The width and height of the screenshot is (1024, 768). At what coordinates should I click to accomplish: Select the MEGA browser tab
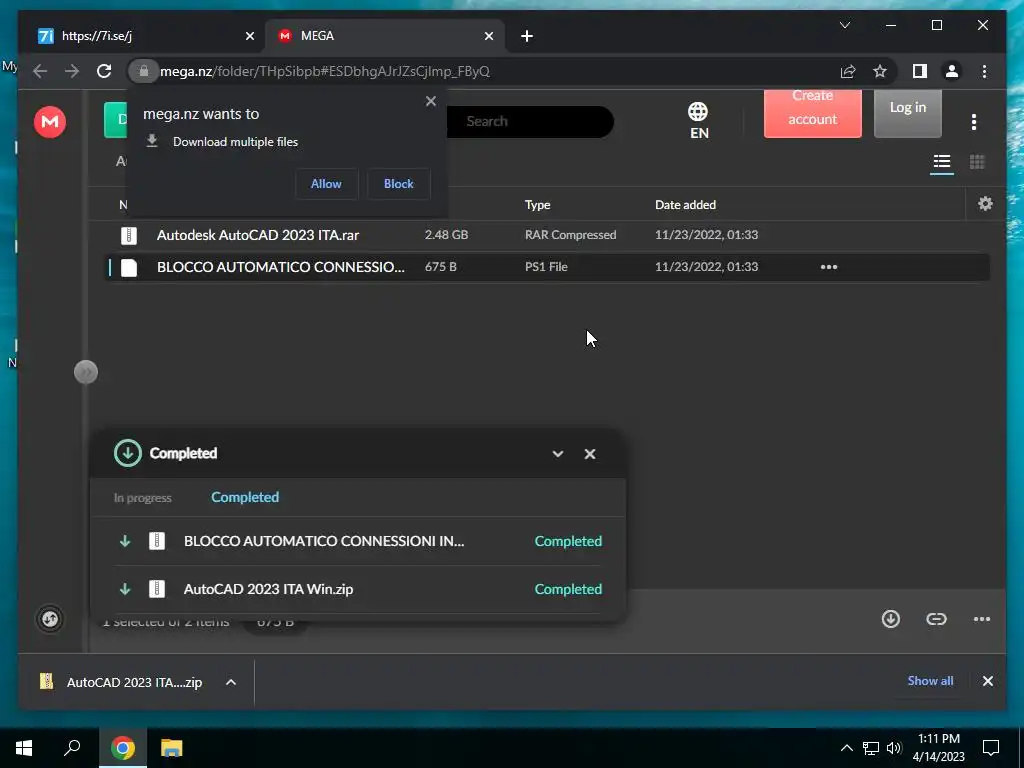click(x=385, y=36)
